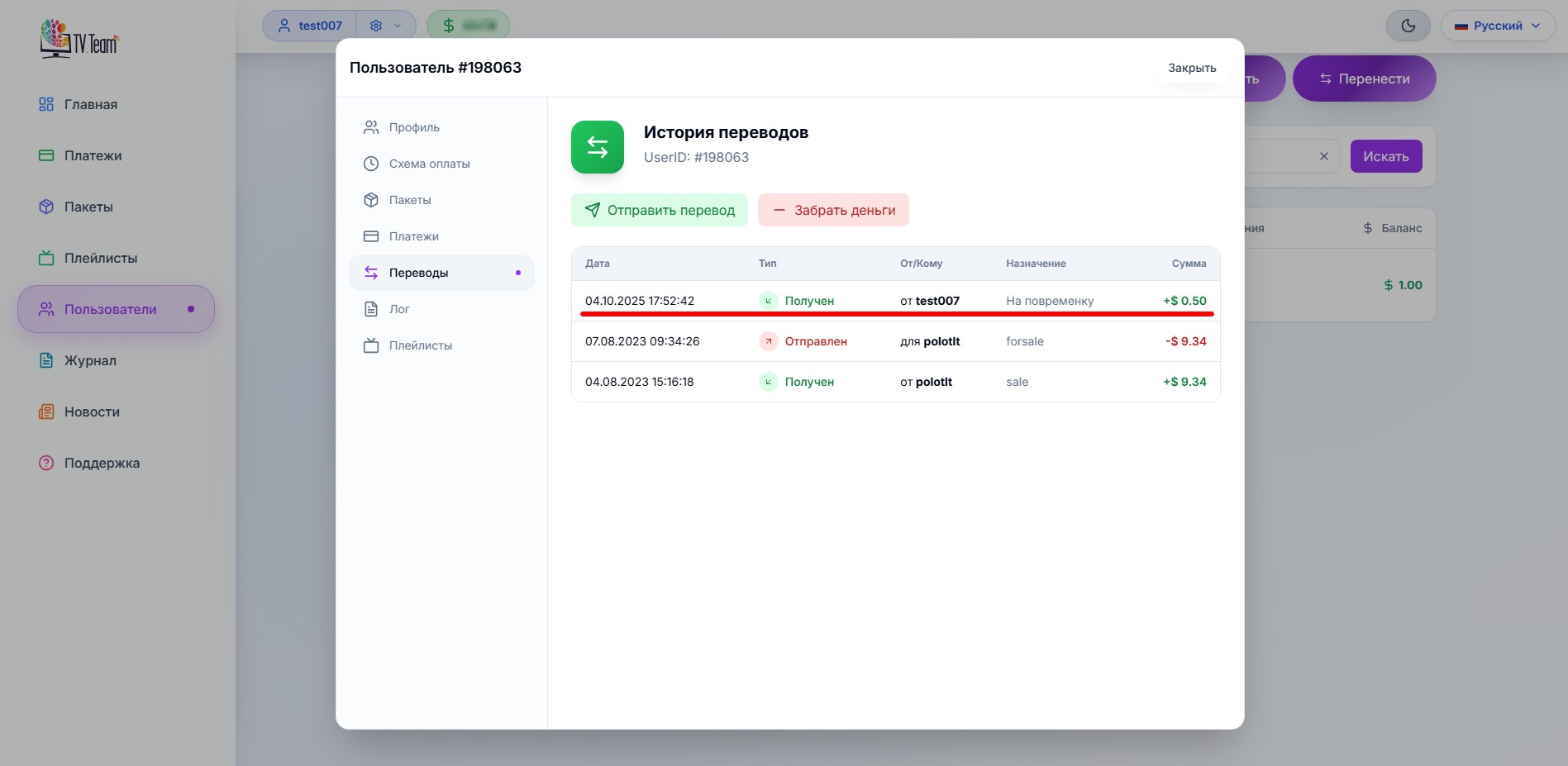This screenshot has height=766, width=1568.
Task: Navigate to Журнал in sidebar
Action: (90, 360)
